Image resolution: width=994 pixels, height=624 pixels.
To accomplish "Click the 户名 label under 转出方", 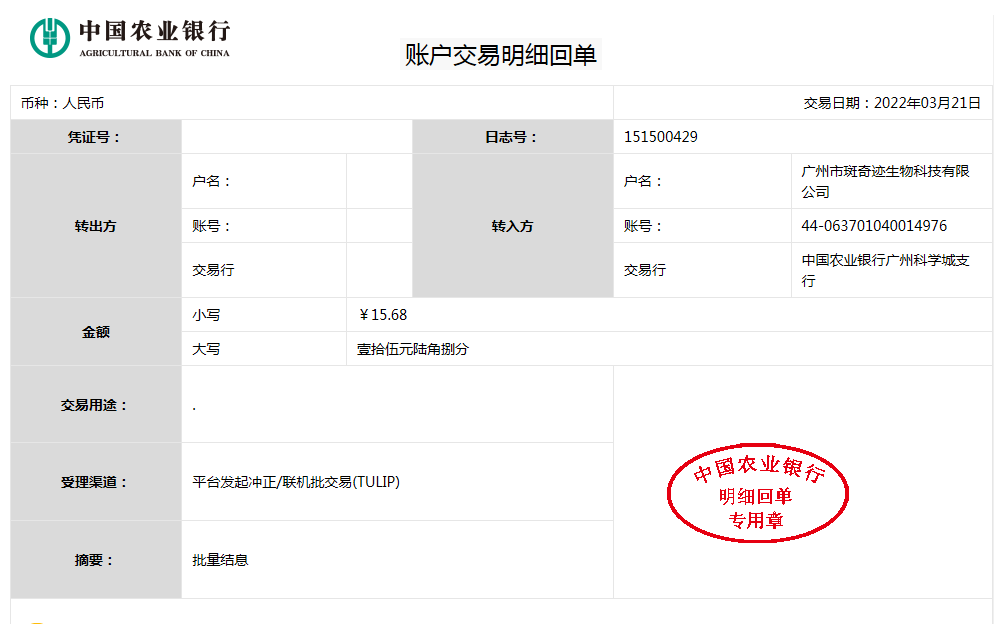I will [211, 181].
